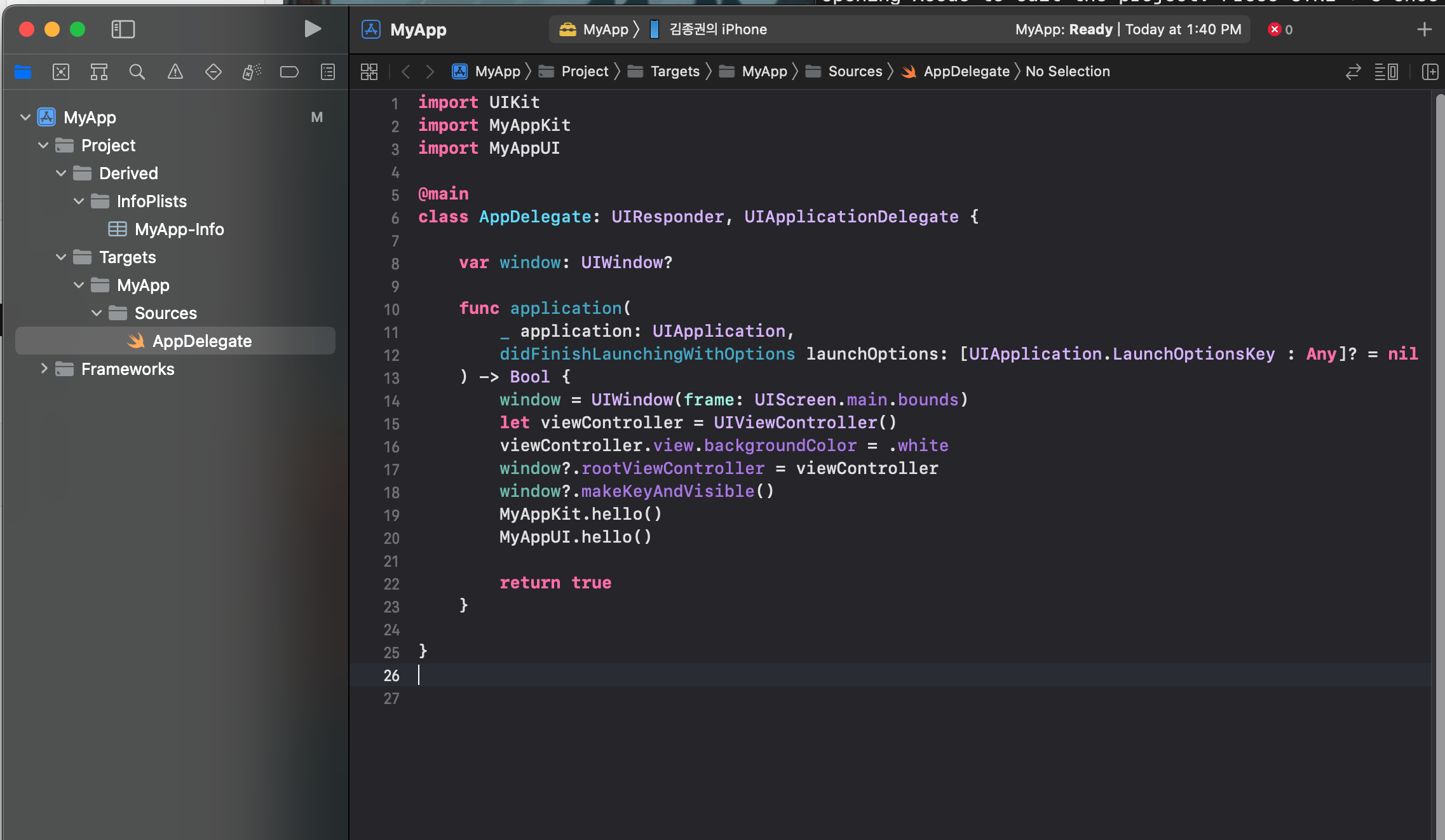1445x840 pixels.
Task: Open the Issue navigator warning icon
Action: (x=175, y=72)
